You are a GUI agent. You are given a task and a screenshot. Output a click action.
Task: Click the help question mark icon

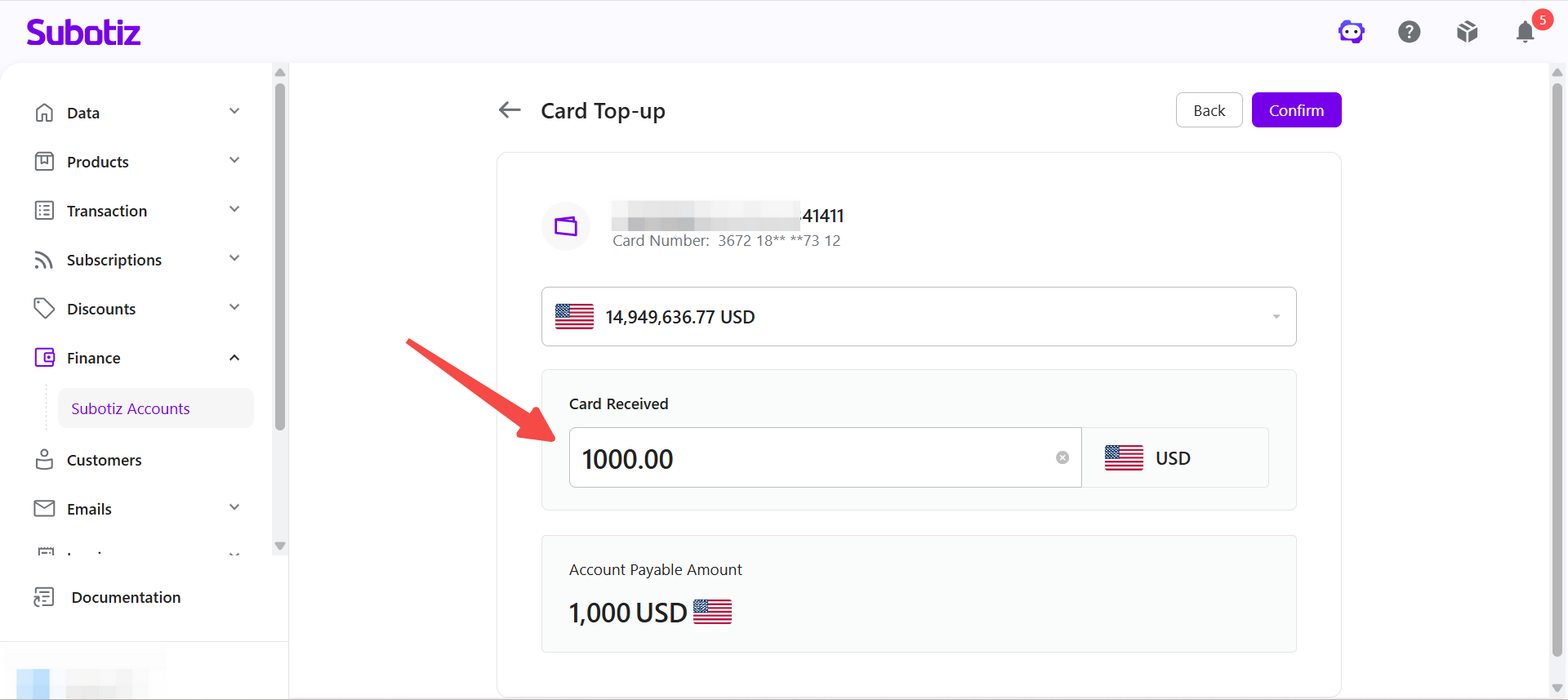[x=1410, y=32]
